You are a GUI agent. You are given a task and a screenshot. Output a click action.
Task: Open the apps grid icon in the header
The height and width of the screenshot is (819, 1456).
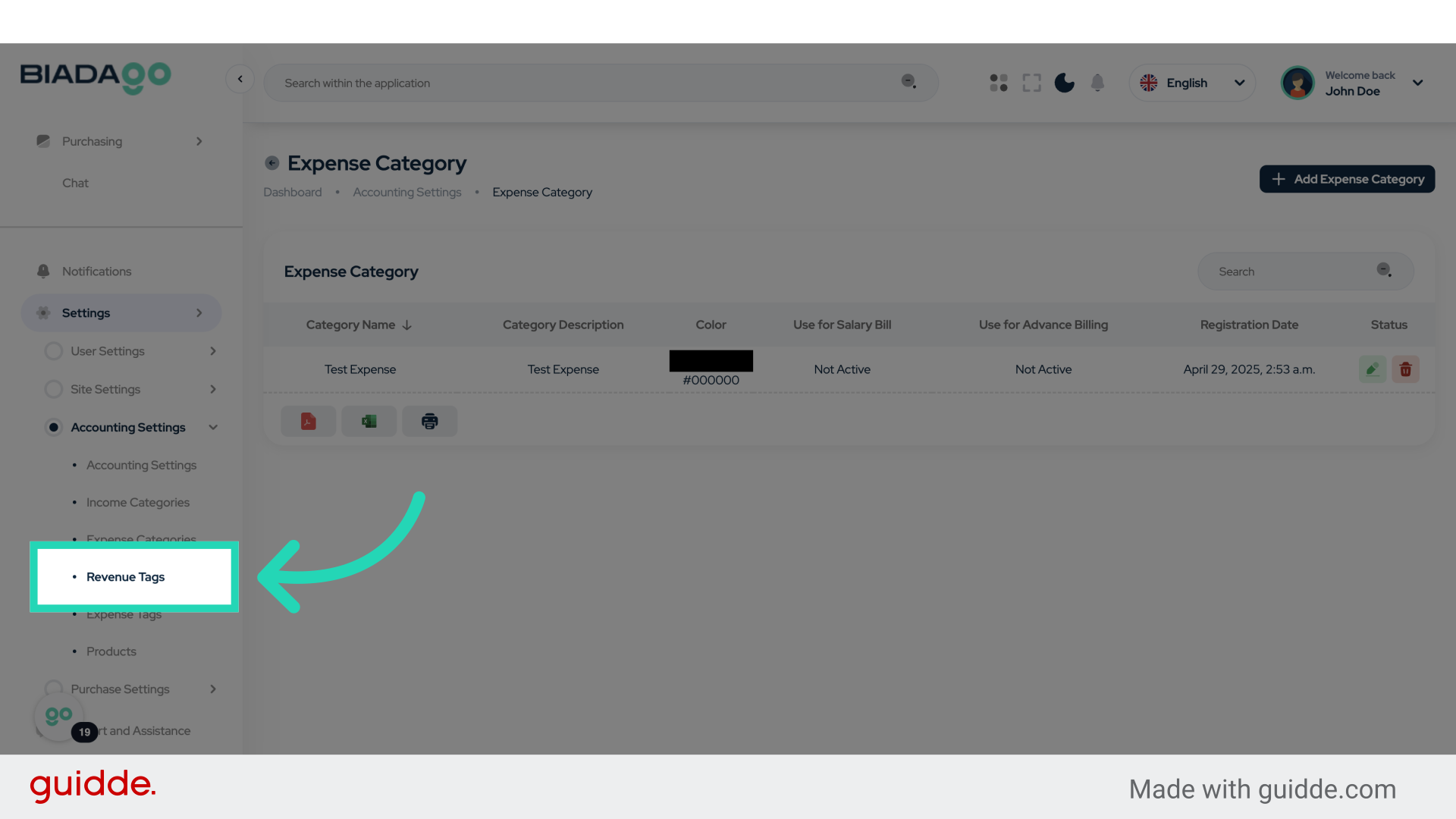tap(998, 83)
